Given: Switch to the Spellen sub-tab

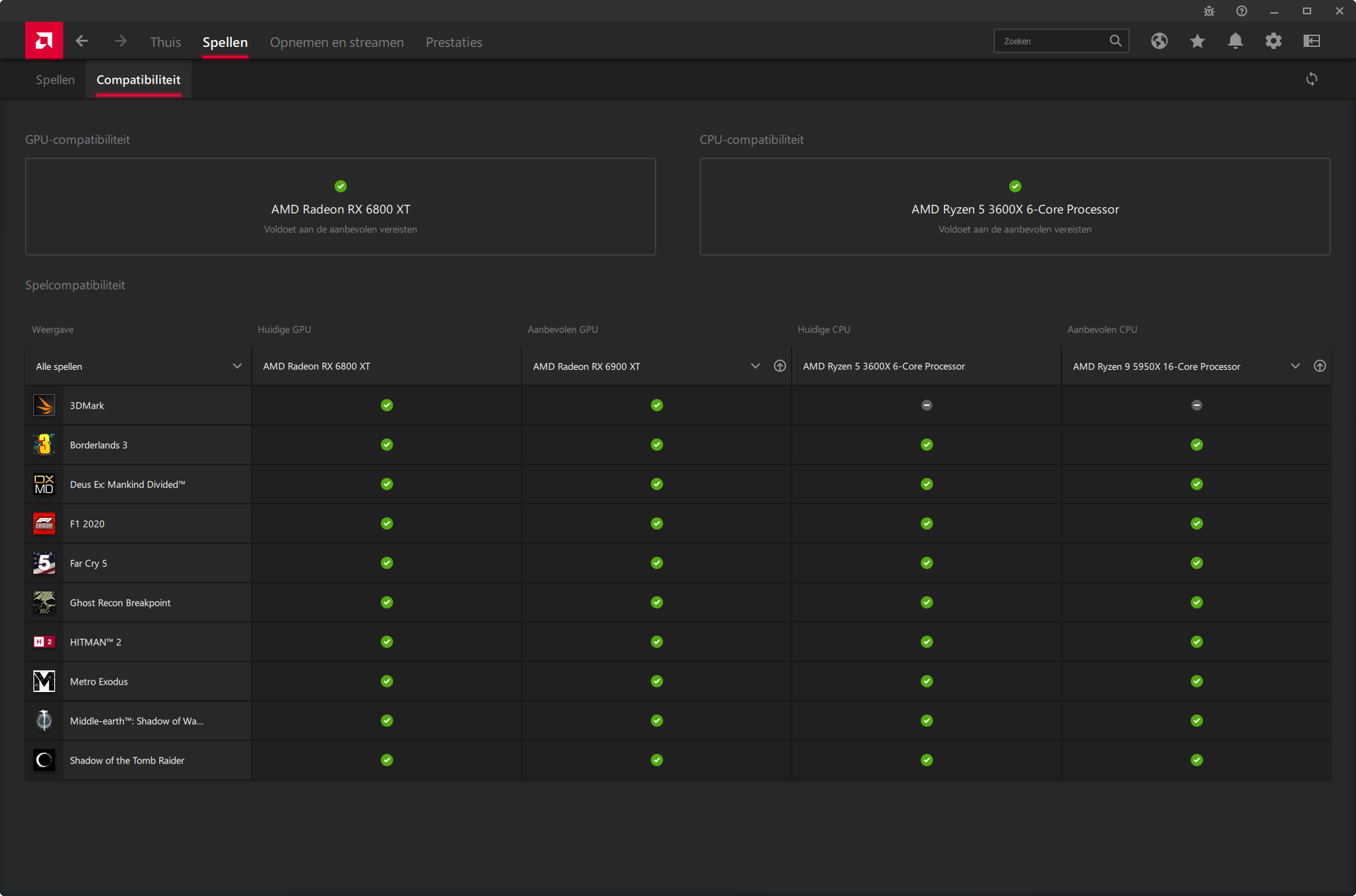Looking at the screenshot, I should point(55,80).
